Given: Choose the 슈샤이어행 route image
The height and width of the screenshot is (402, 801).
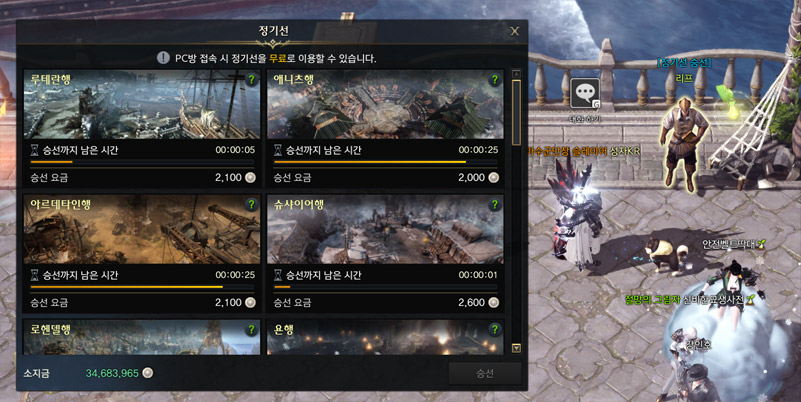Looking at the screenshot, I should point(385,229).
